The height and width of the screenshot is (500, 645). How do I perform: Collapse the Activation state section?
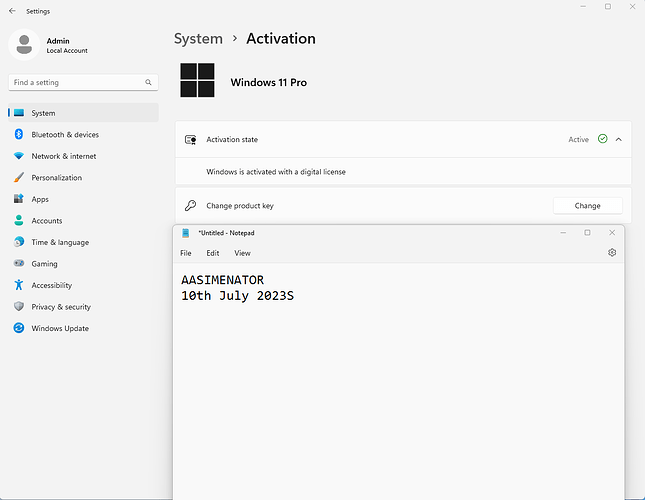619,139
